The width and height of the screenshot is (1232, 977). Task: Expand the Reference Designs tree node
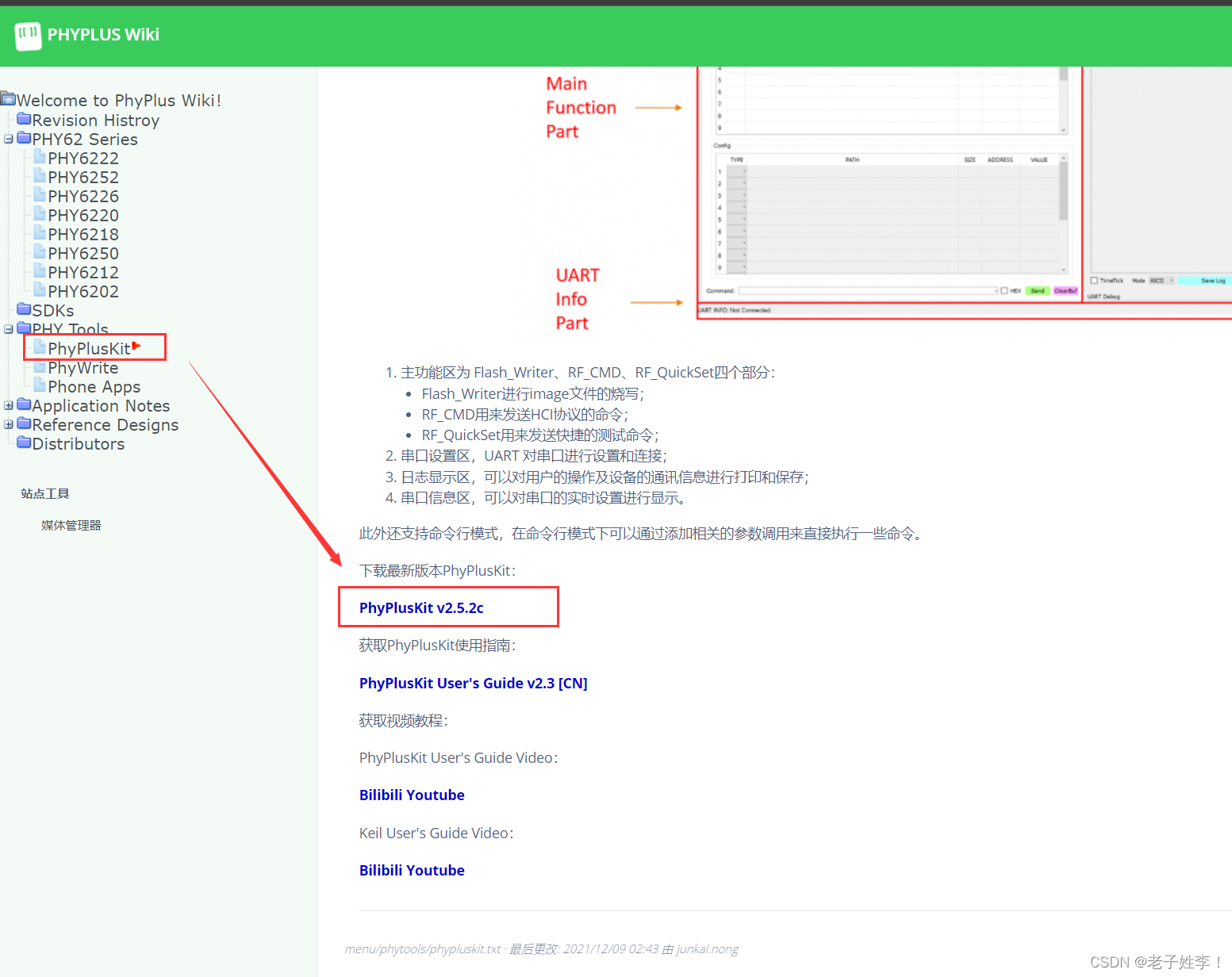tap(9, 424)
